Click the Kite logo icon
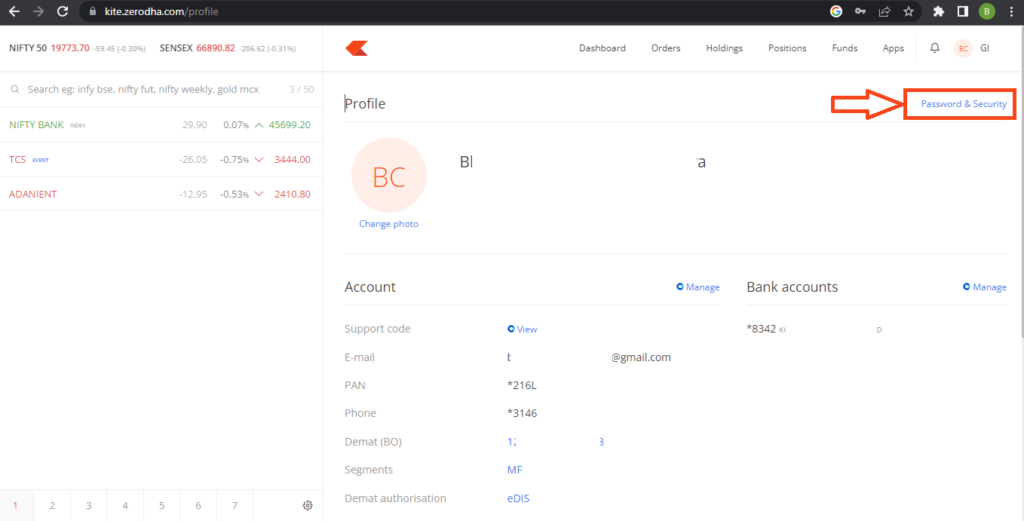Screen dimensions: 1024x521 pyautogui.click(x=357, y=48)
